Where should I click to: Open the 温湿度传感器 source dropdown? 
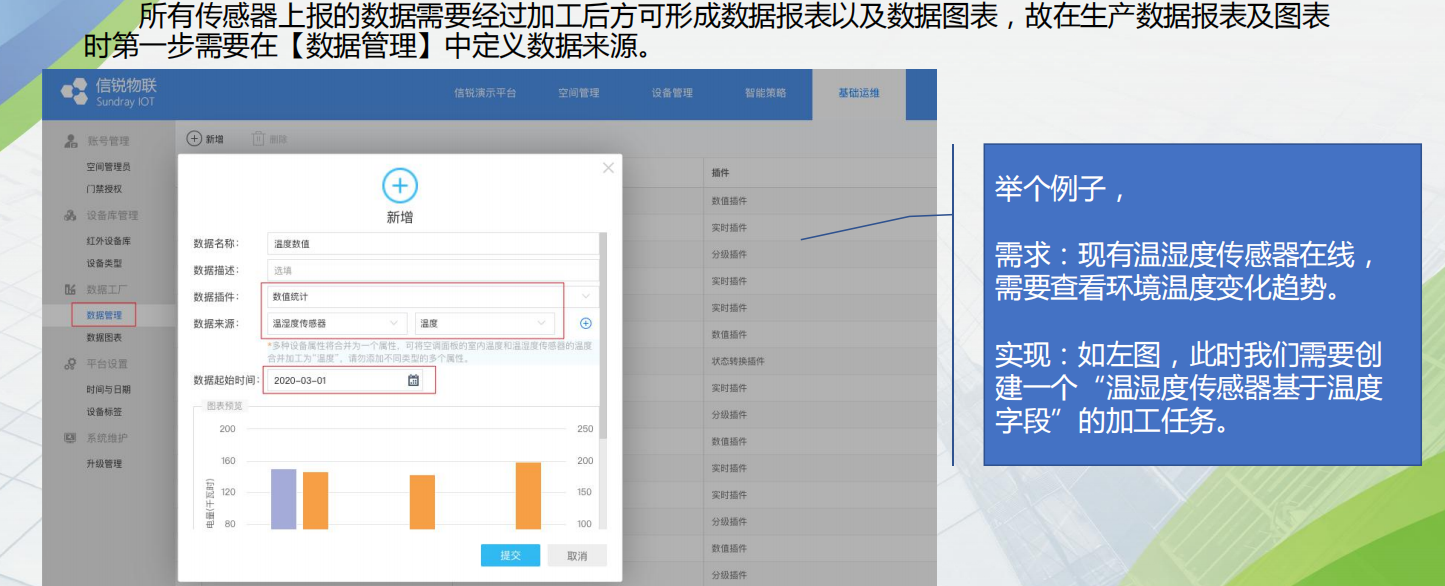coord(337,323)
